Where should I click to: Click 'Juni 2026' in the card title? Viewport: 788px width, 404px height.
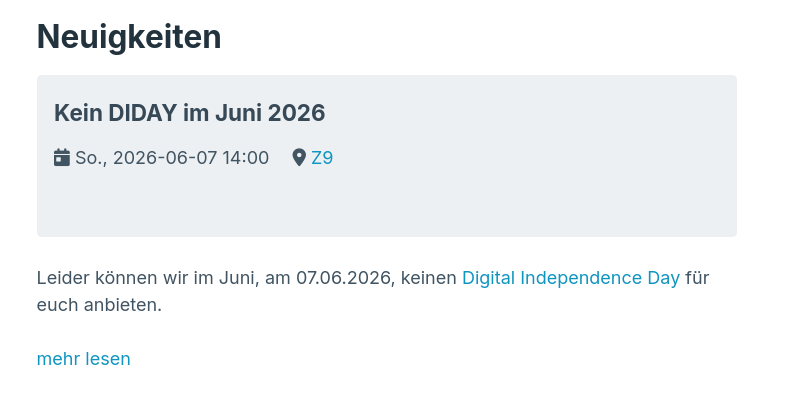pyautogui.click(x=270, y=113)
